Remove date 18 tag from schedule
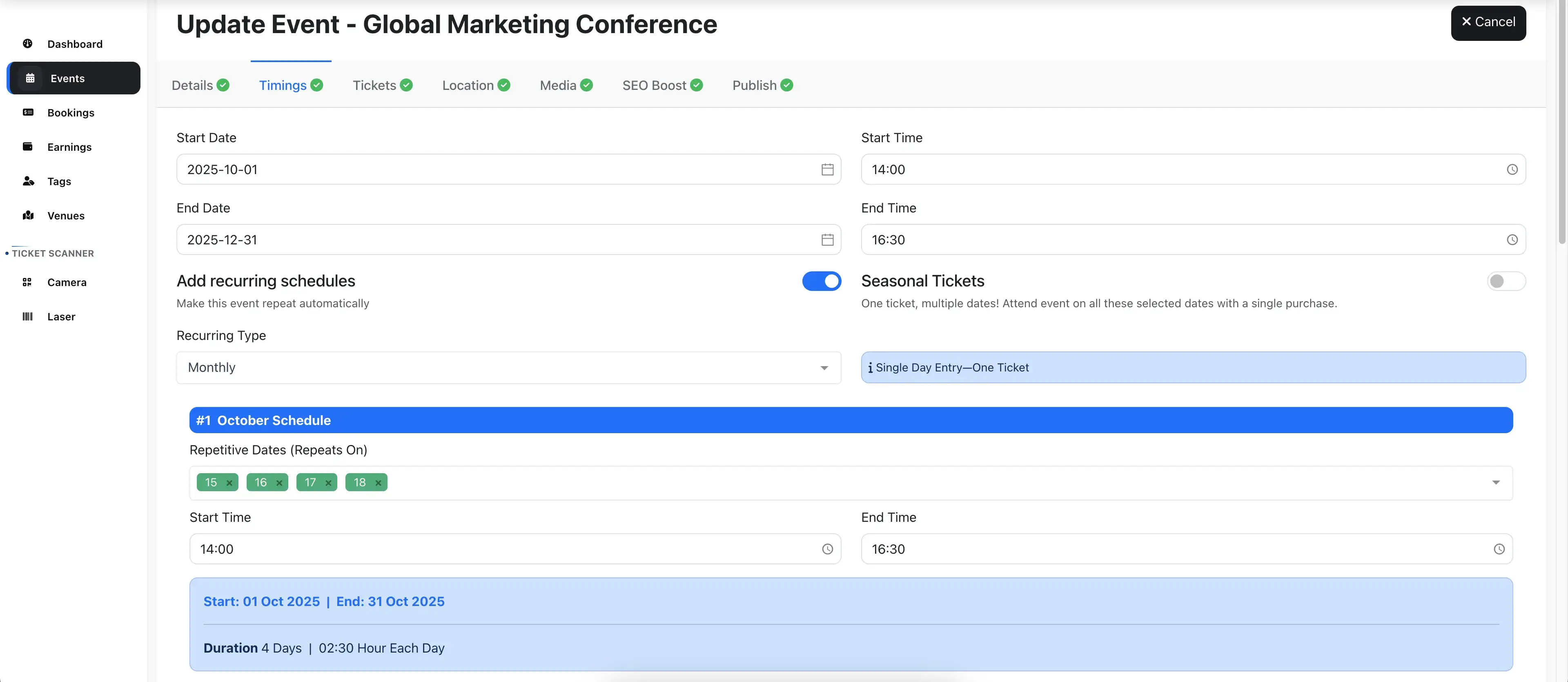1568x682 pixels. coord(378,483)
